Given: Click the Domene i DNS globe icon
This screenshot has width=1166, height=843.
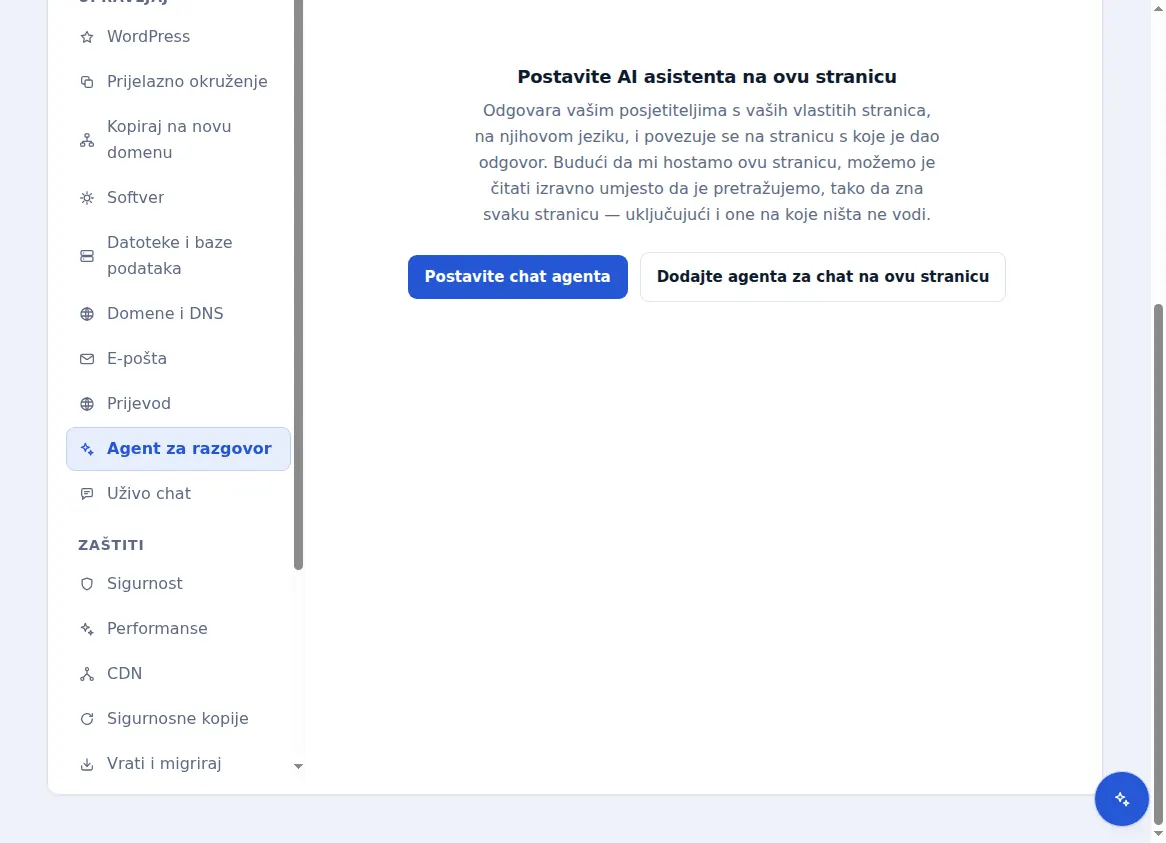Looking at the screenshot, I should point(87,314).
